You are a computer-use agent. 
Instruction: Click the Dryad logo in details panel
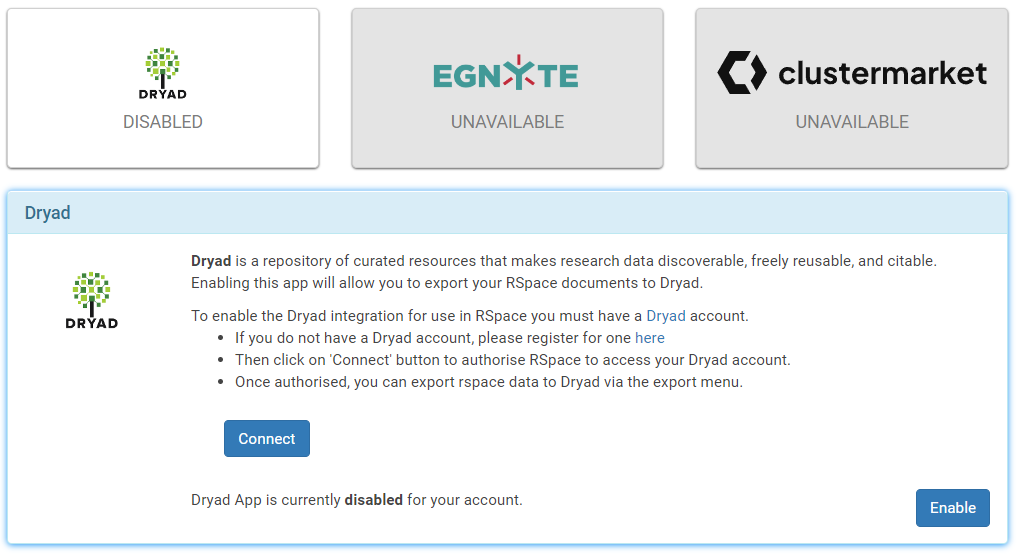tap(91, 300)
